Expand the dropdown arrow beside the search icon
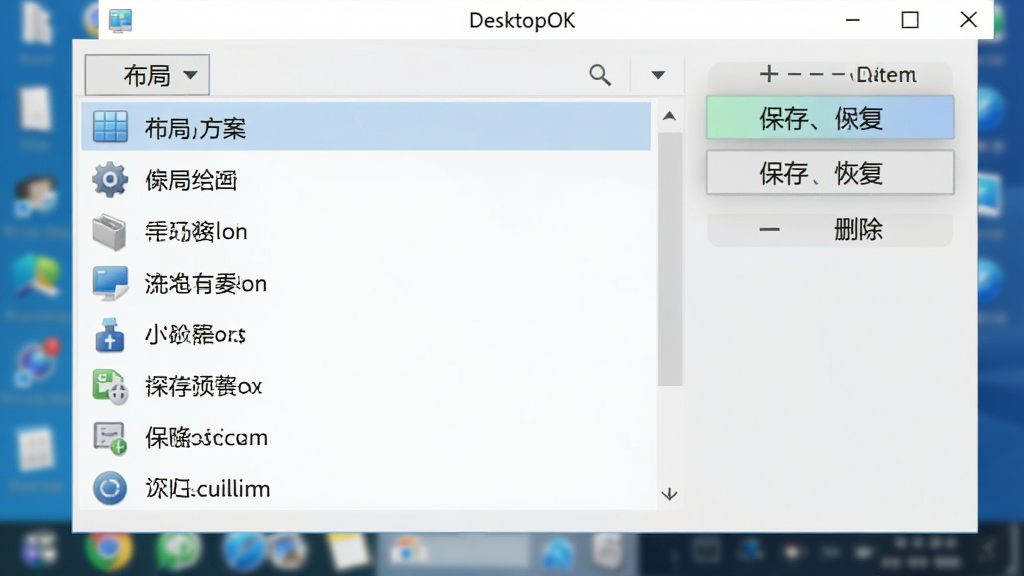The width and height of the screenshot is (1024, 576). pos(658,75)
